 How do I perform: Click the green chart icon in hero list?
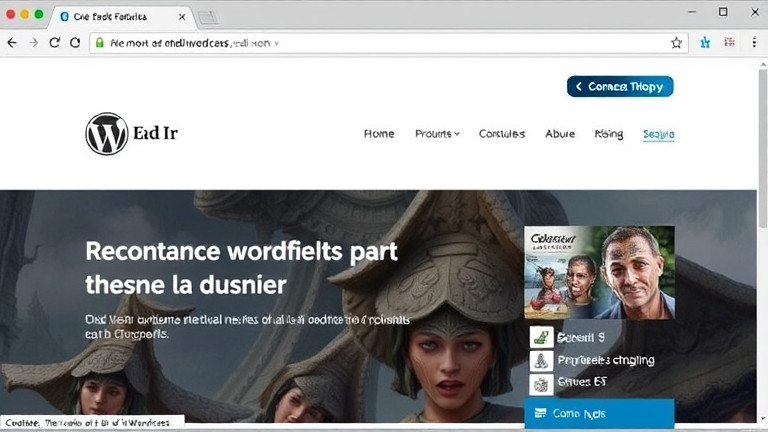pos(541,337)
